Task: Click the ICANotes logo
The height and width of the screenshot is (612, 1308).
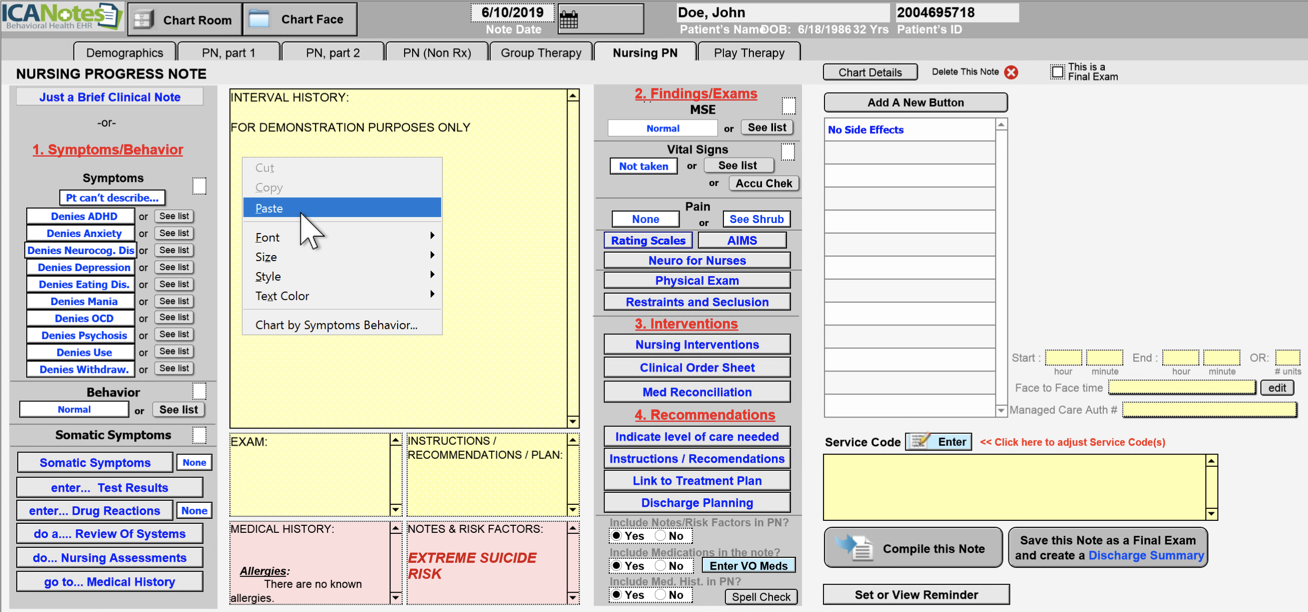Action: [x=62, y=17]
